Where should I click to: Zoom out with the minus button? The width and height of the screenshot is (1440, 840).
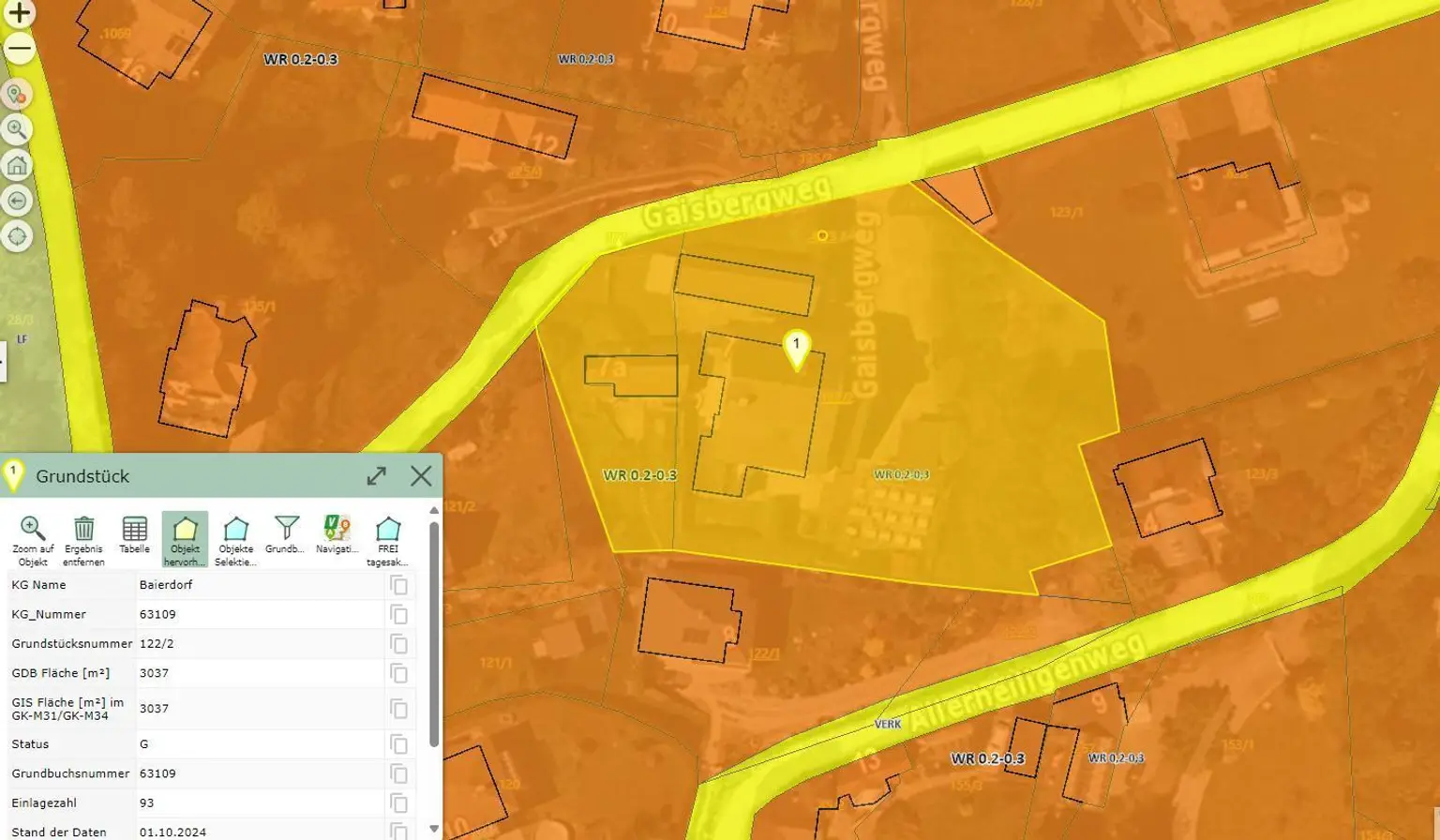(19, 49)
